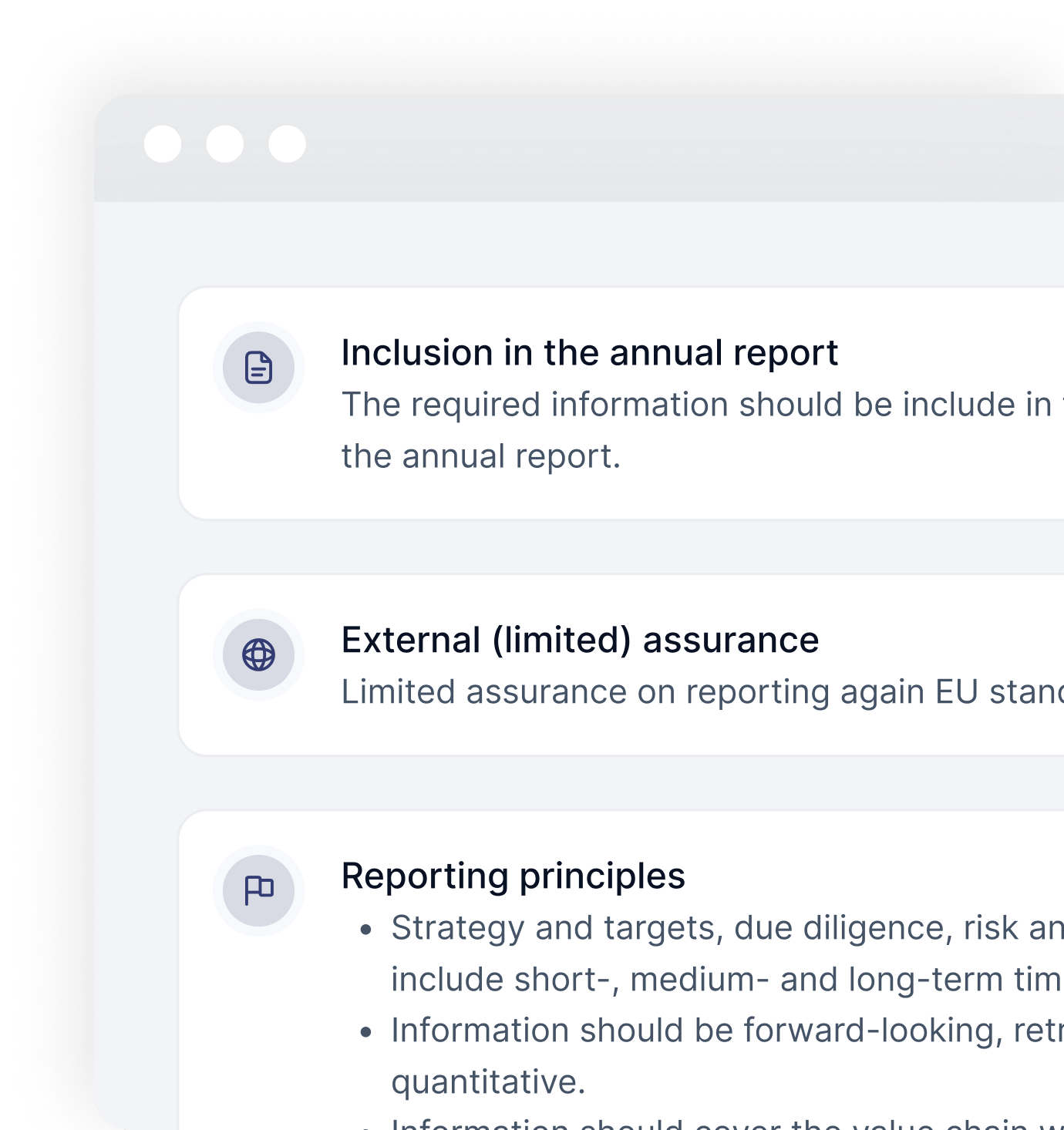Select the "External (limited) assurance" heading
1064x1130 pixels.
580,641
